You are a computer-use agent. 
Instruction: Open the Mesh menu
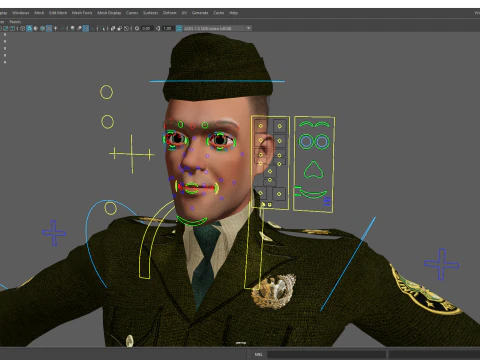[x=39, y=13]
